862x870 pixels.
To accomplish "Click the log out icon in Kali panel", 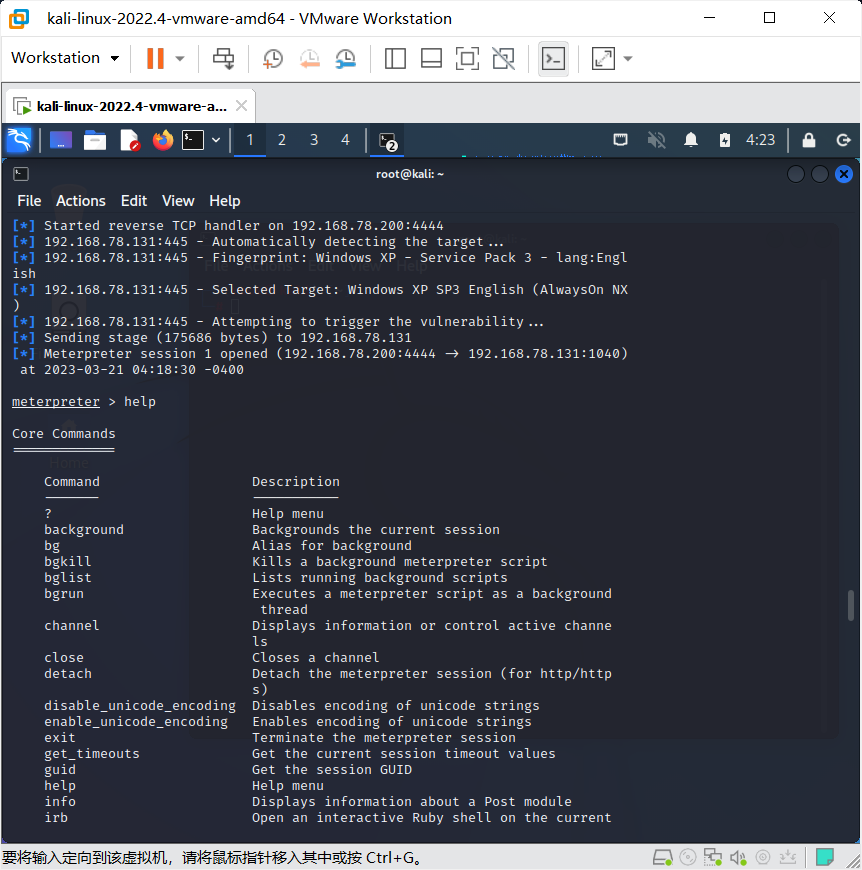I will 843,140.
